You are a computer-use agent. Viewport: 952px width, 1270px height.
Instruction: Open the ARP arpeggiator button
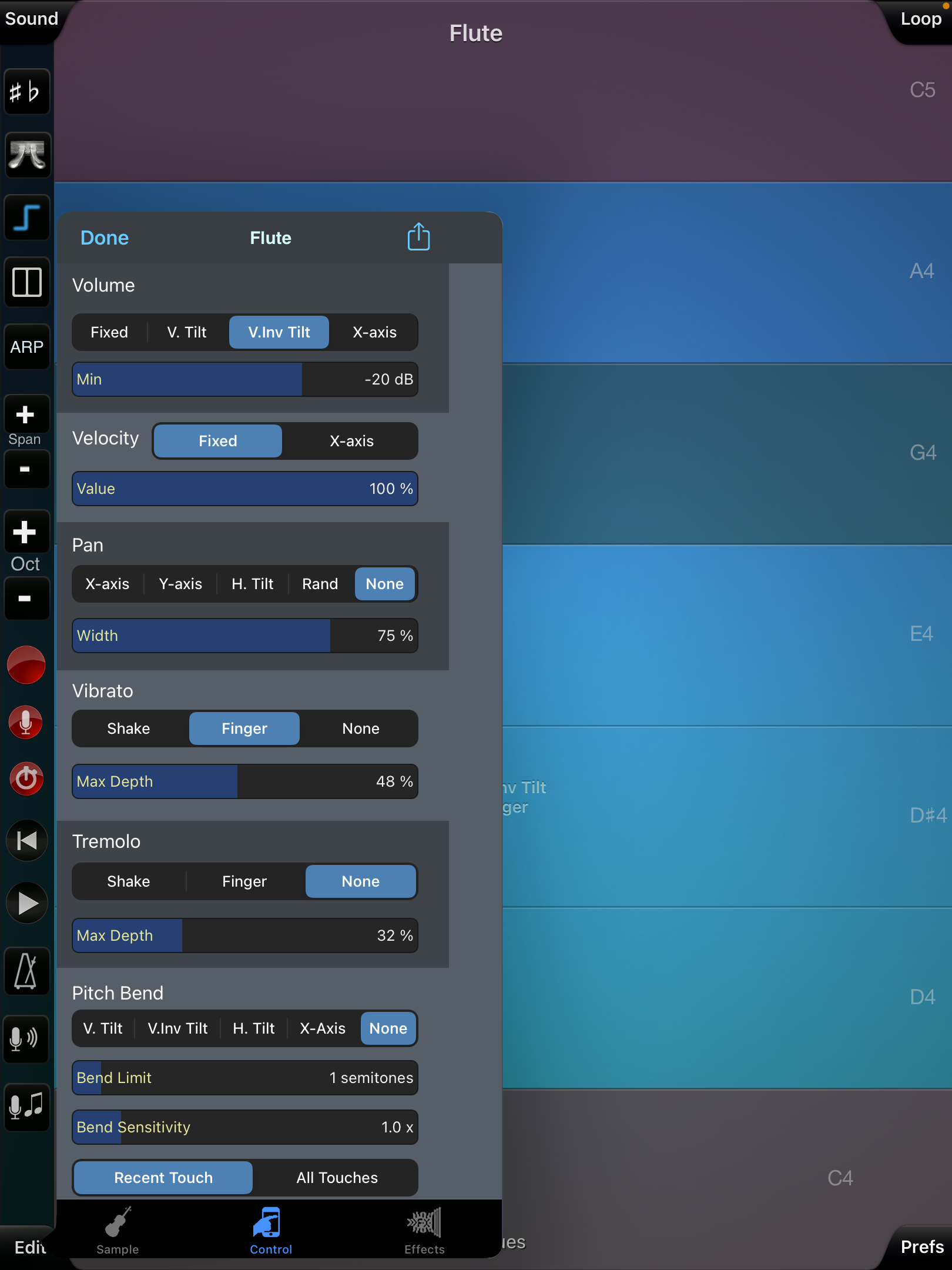[26, 347]
